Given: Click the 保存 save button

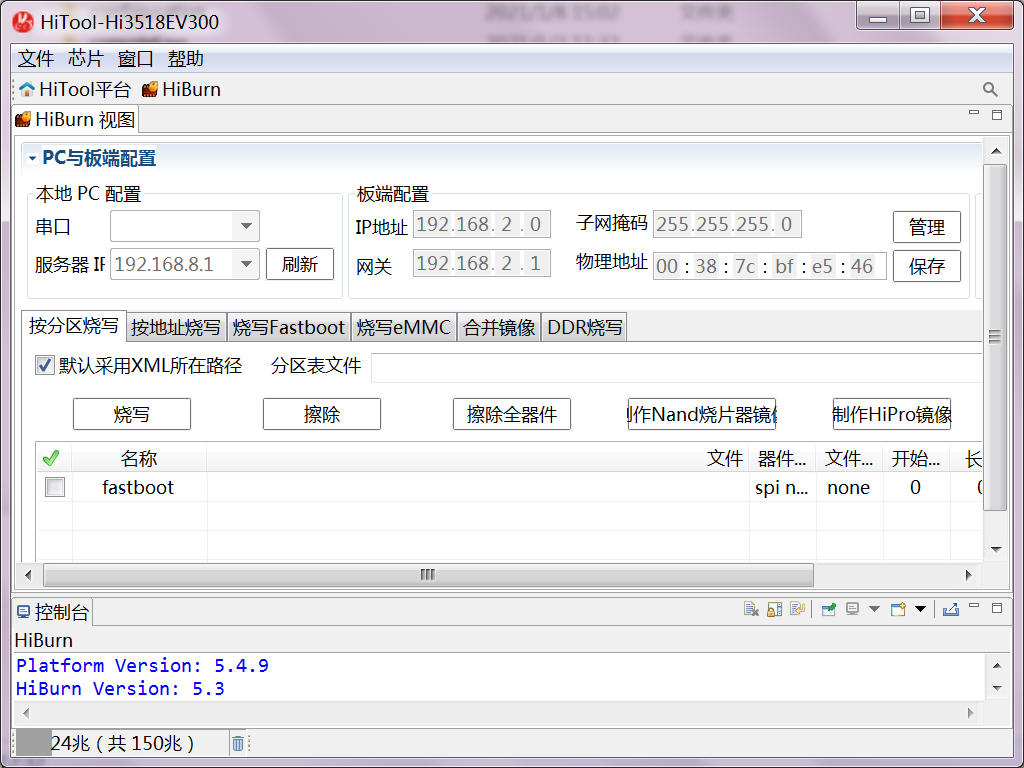Looking at the screenshot, I should [x=927, y=266].
